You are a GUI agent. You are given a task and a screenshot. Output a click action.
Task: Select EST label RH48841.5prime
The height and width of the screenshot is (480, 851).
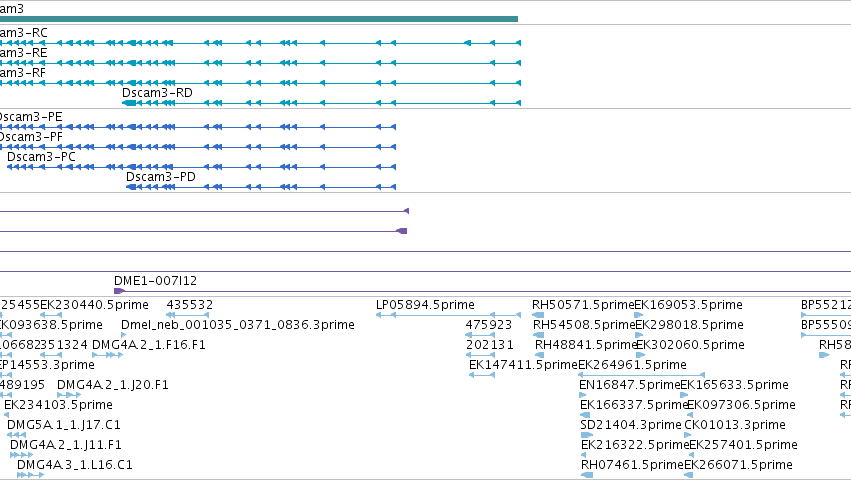pyautogui.click(x=586, y=345)
